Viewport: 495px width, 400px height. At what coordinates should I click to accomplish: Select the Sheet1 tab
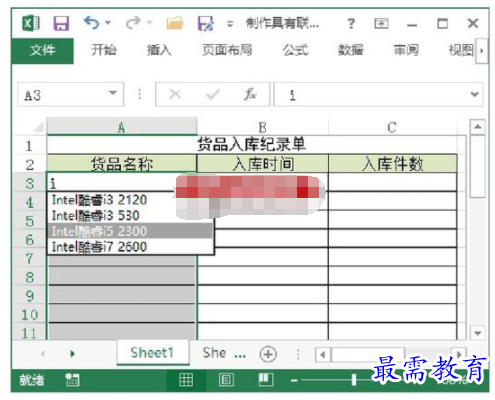(x=152, y=353)
